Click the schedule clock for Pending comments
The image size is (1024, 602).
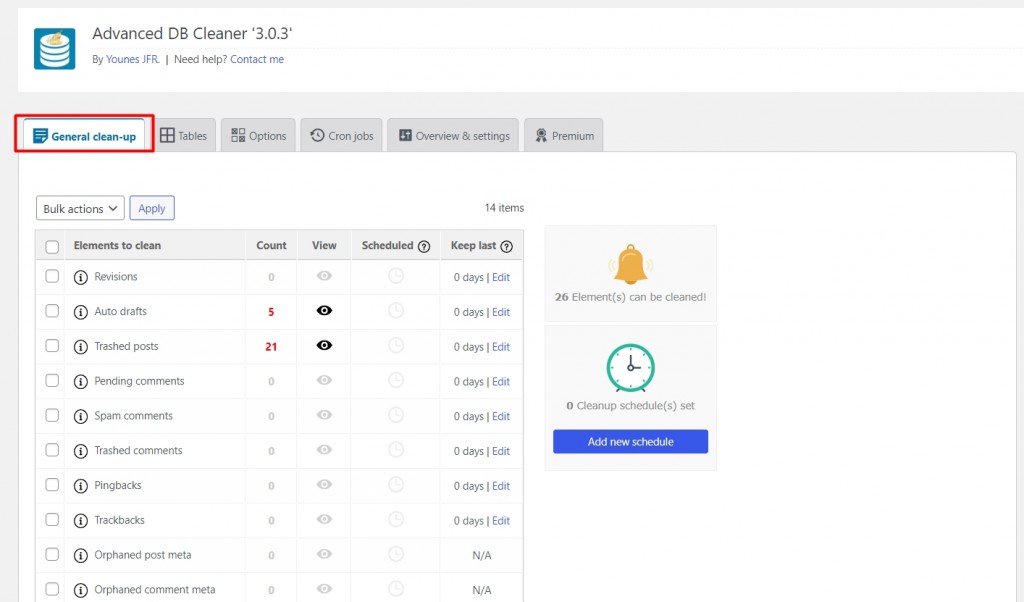click(x=396, y=380)
